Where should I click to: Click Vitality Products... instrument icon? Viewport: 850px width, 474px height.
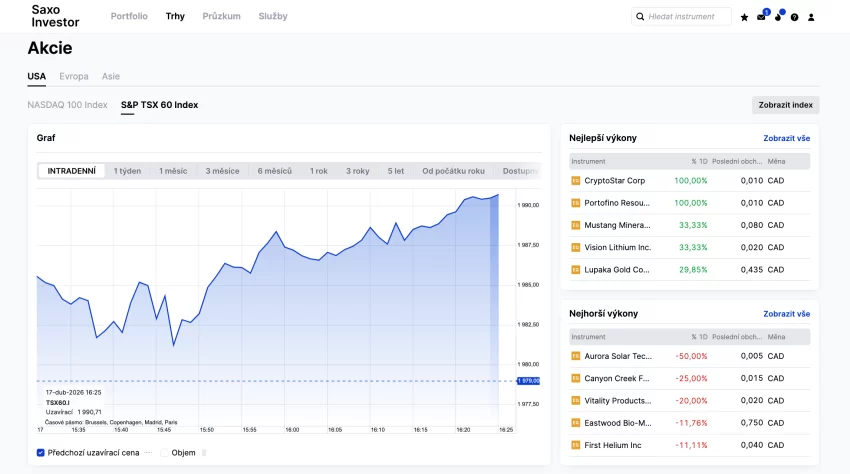pyautogui.click(x=576, y=401)
